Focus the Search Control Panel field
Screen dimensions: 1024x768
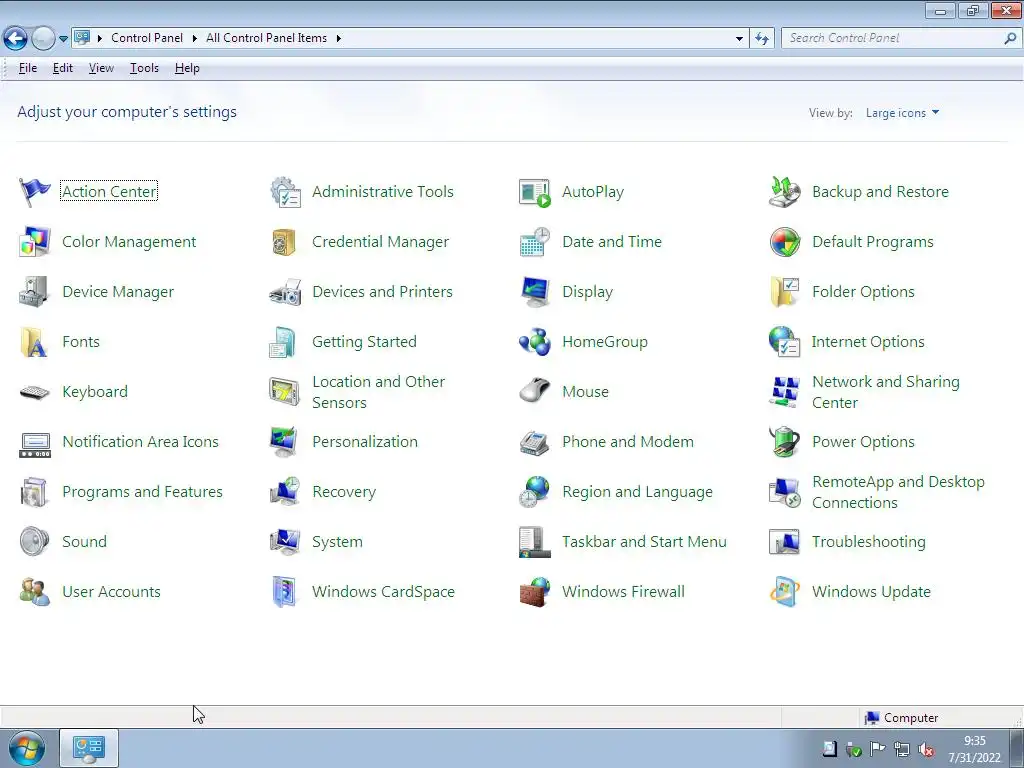pyautogui.click(x=893, y=39)
